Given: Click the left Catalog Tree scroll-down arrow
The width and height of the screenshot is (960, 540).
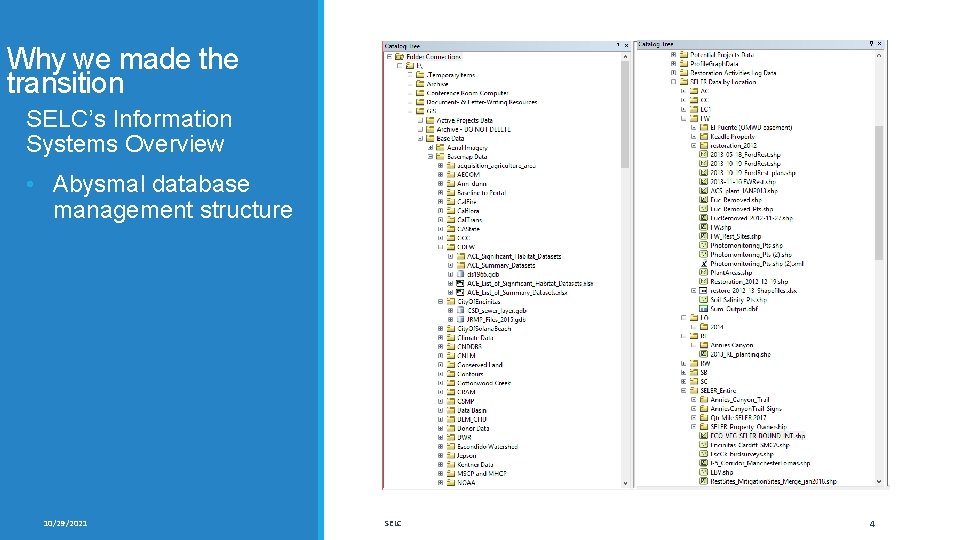Looking at the screenshot, I should (625, 483).
